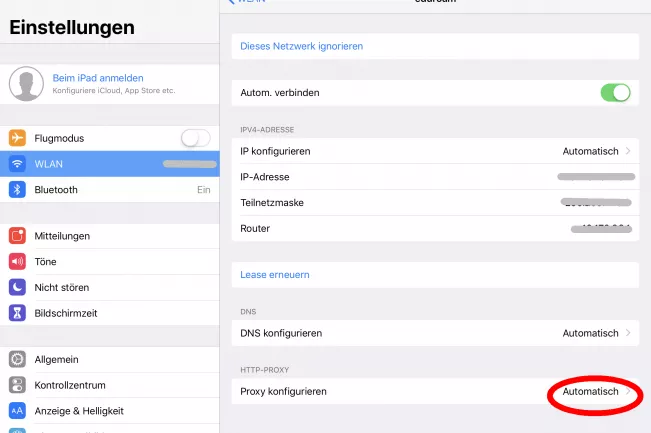
Task: Open Proxy konfigurieren chevron
Action: [x=628, y=391]
